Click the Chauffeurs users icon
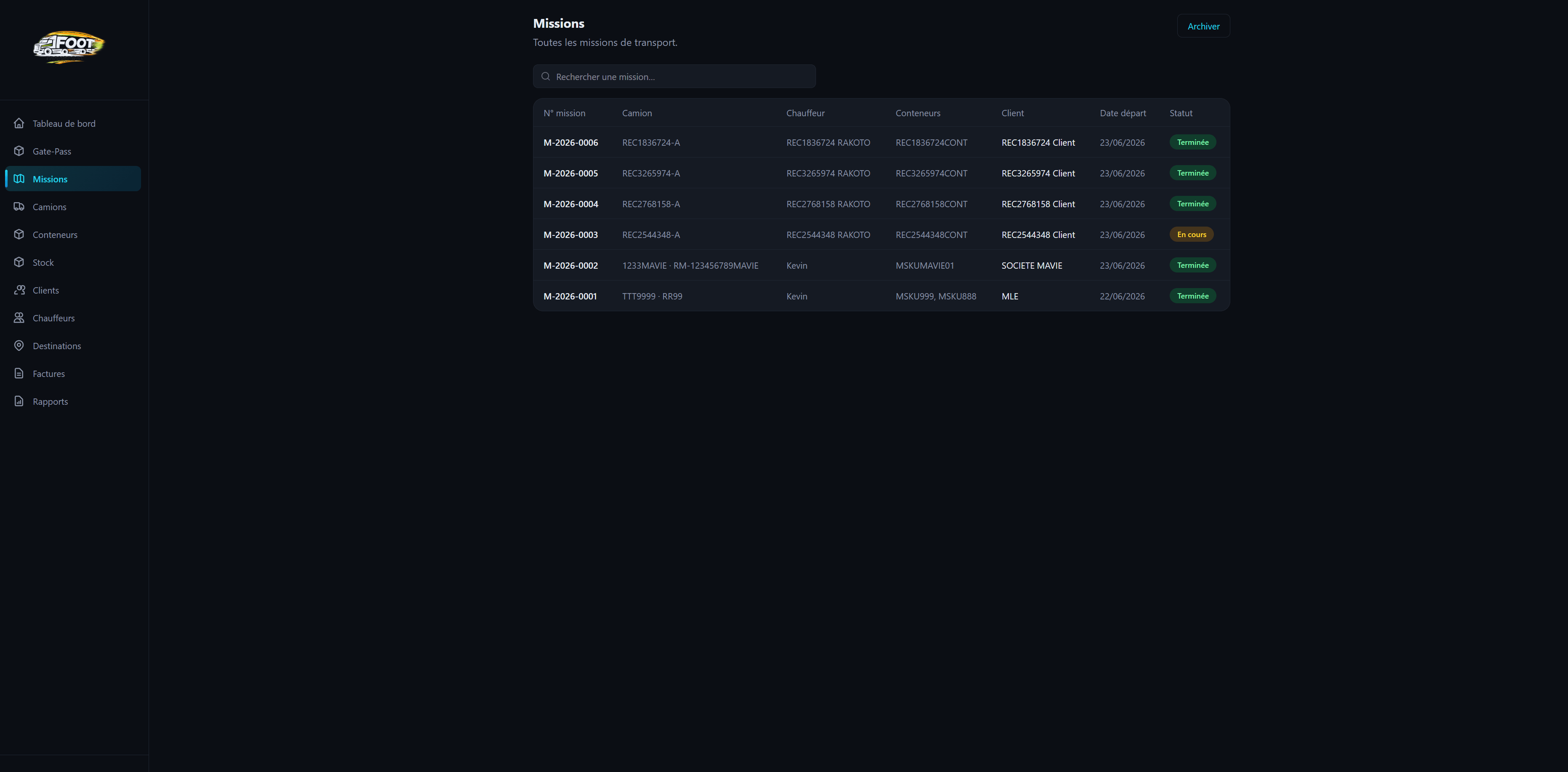The height and width of the screenshot is (772, 1568). click(19, 318)
